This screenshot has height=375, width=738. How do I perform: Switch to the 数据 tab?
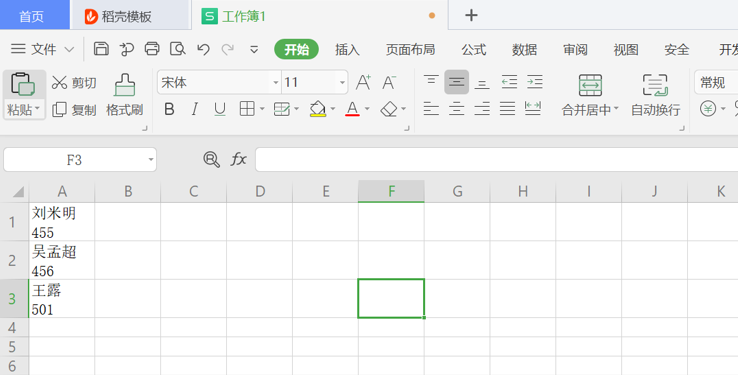click(x=524, y=49)
